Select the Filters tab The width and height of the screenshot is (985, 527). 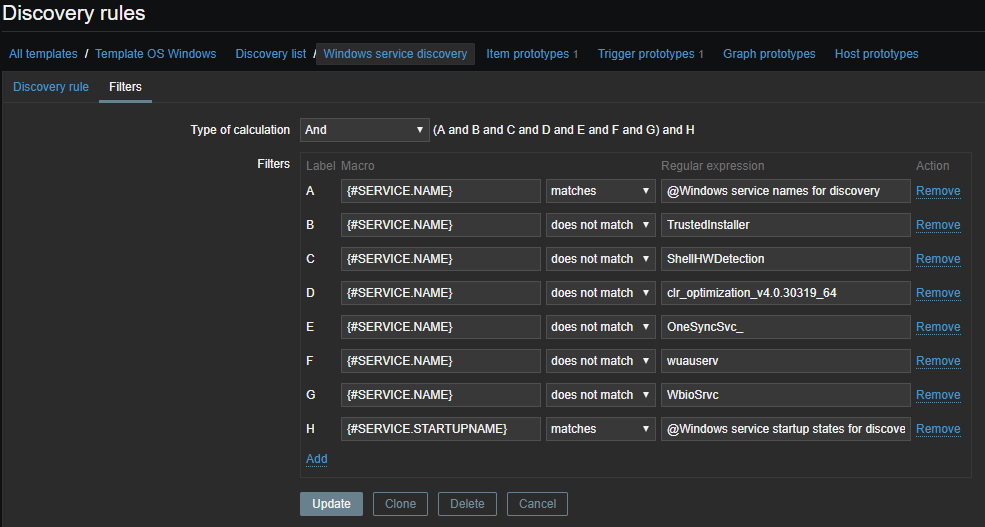pos(125,87)
